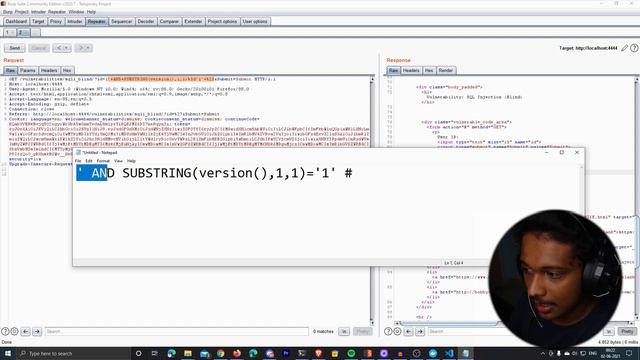Go to previous request history arrow
Viewport: 640px width, 360px height.
pos(62,48)
